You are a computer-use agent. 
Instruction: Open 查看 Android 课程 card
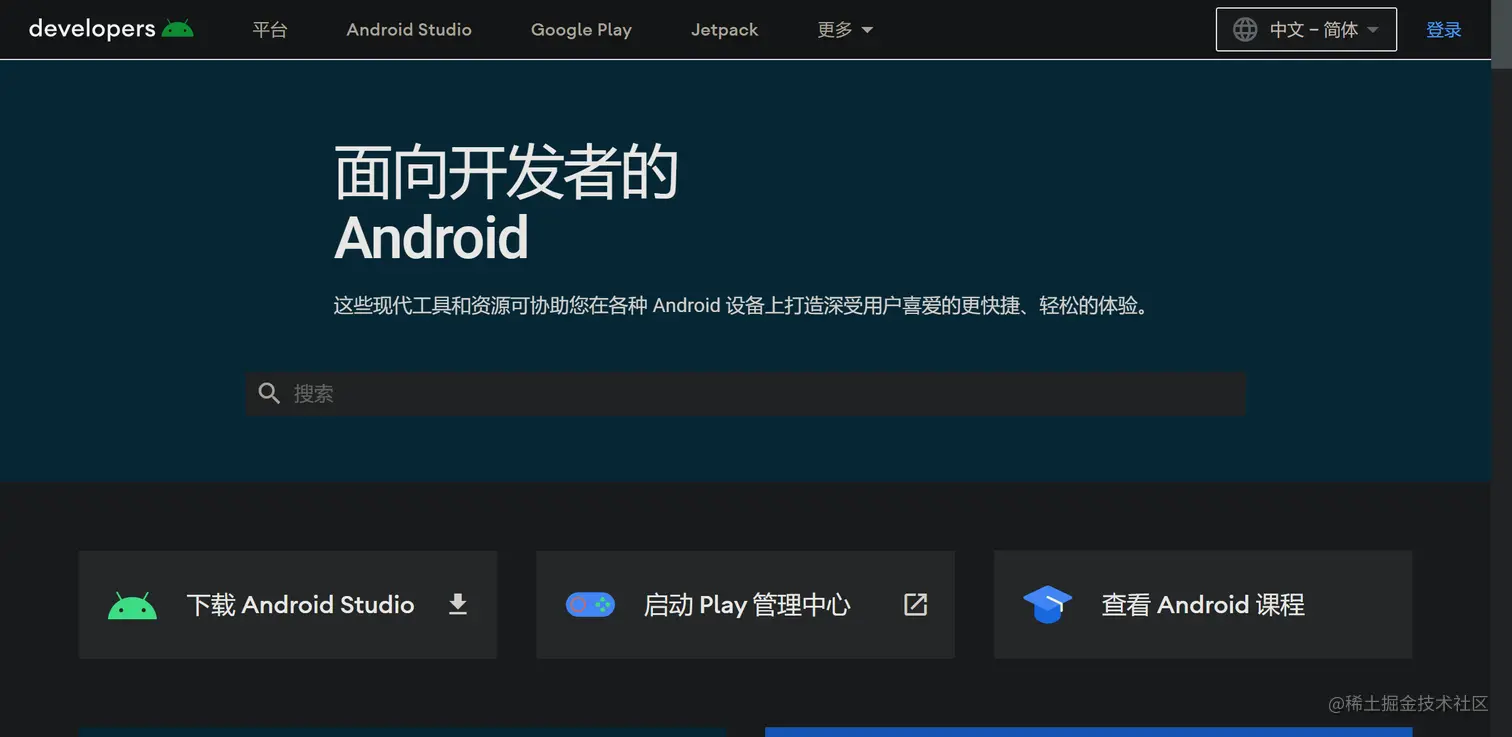[1203, 604]
